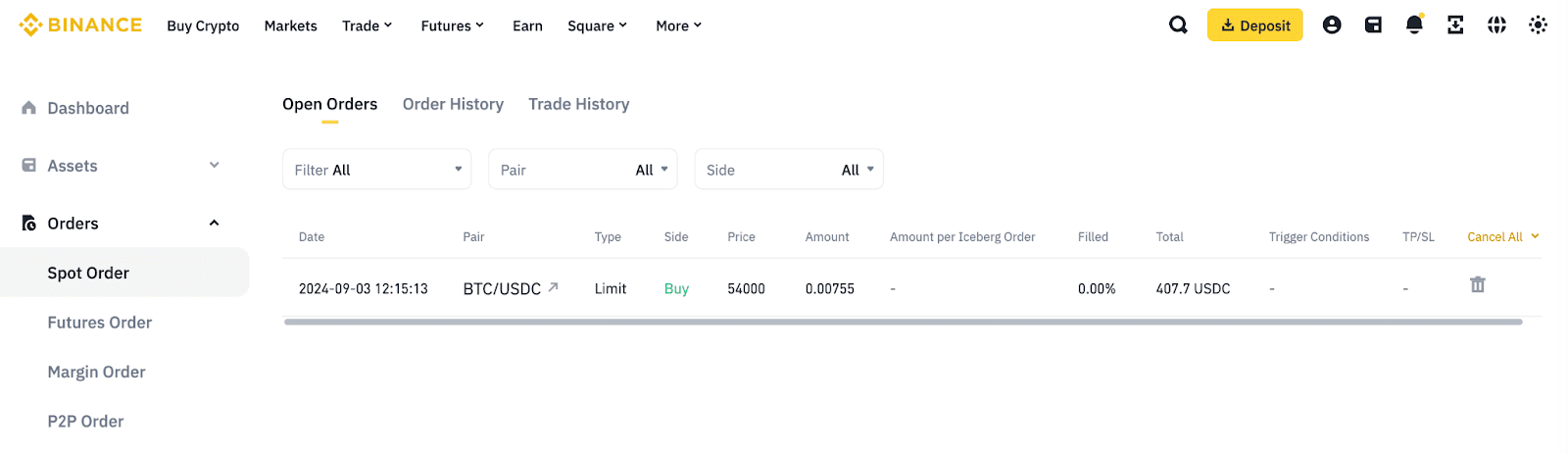Click the Binance logo
The height and width of the screenshot is (454, 1568).
80,25
